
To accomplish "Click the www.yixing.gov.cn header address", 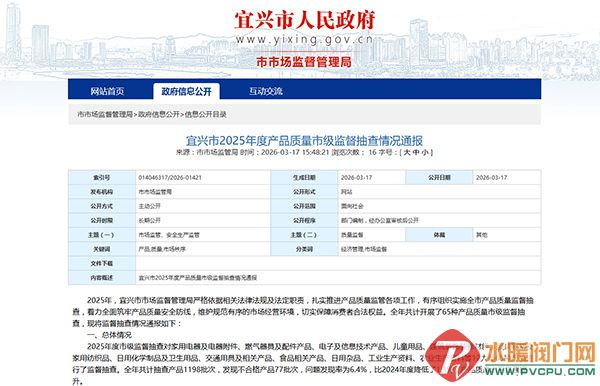I will tap(305, 39).
